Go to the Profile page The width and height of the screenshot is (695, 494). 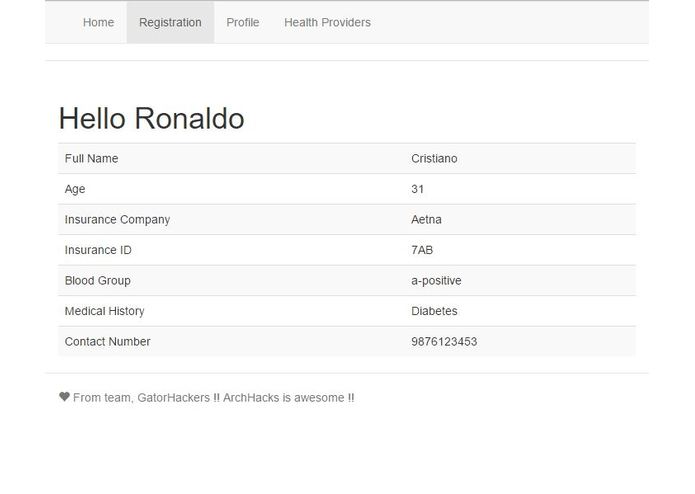[242, 22]
